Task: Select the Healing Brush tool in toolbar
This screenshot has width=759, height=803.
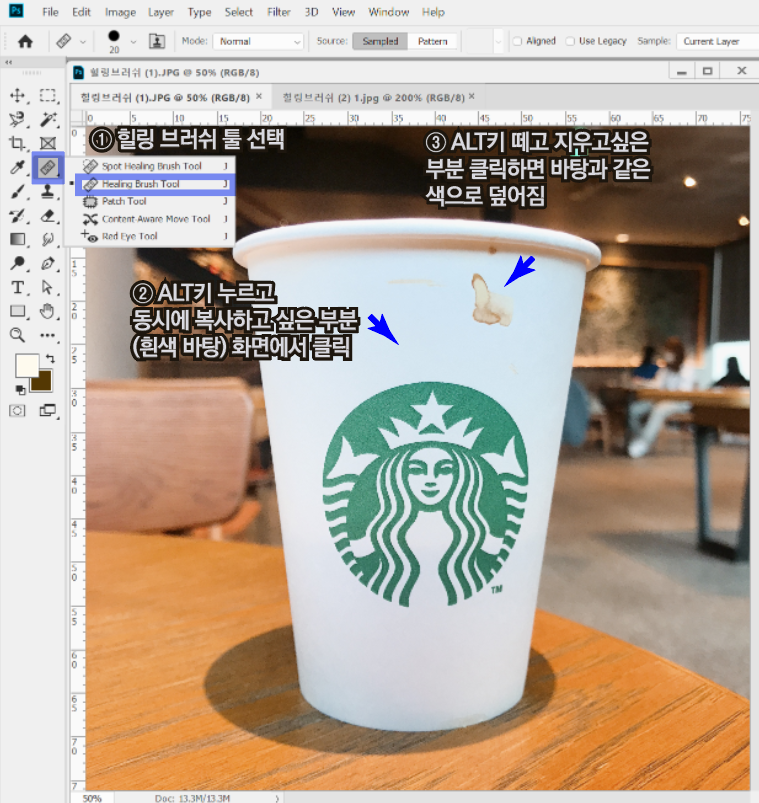Action: [48, 167]
